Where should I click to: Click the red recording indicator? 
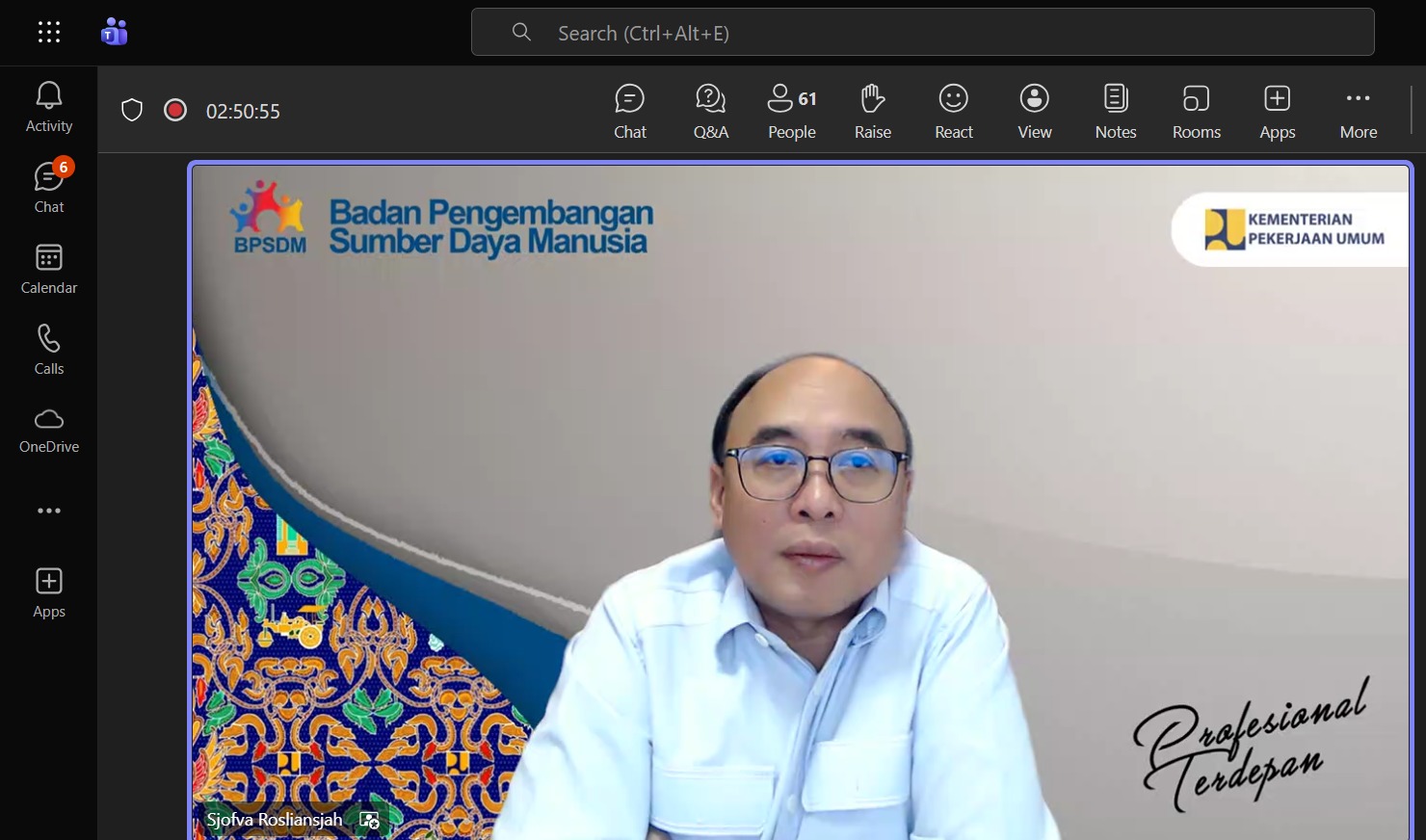[175, 111]
